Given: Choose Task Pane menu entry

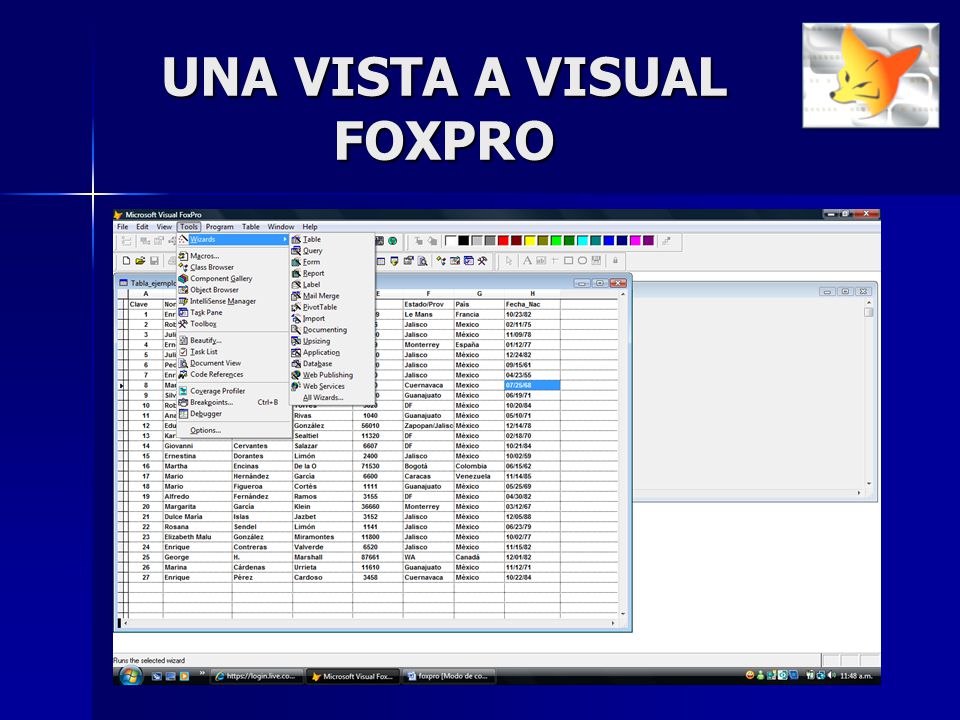Looking at the screenshot, I should (234, 312).
